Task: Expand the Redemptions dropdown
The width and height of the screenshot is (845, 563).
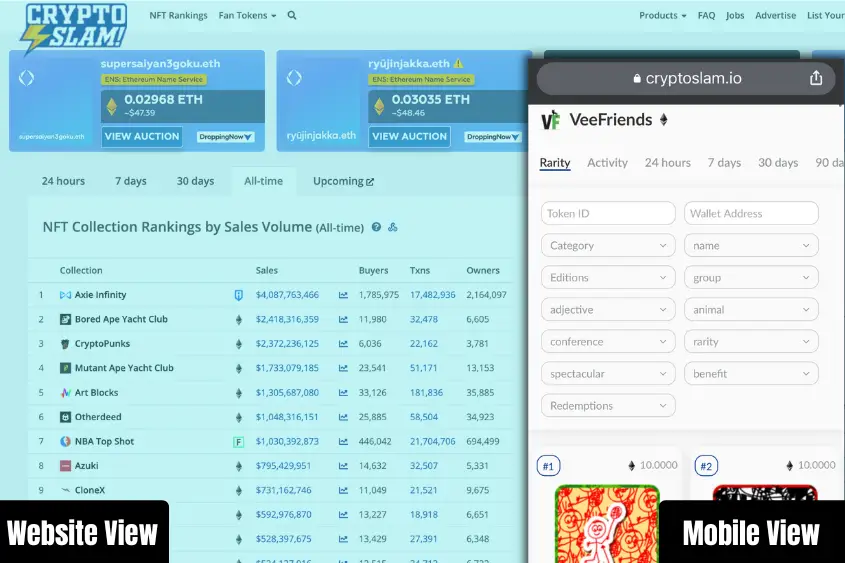Action: coord(608,406)
